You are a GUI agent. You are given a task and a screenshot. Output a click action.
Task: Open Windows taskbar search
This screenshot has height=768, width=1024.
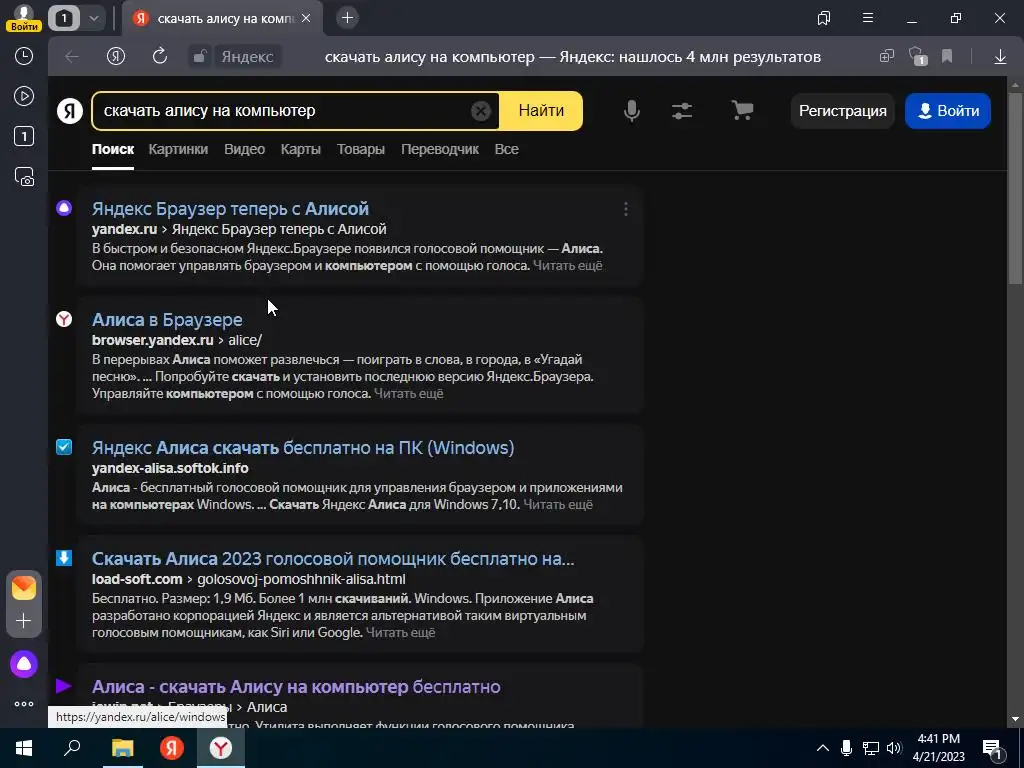pos(72,748)
